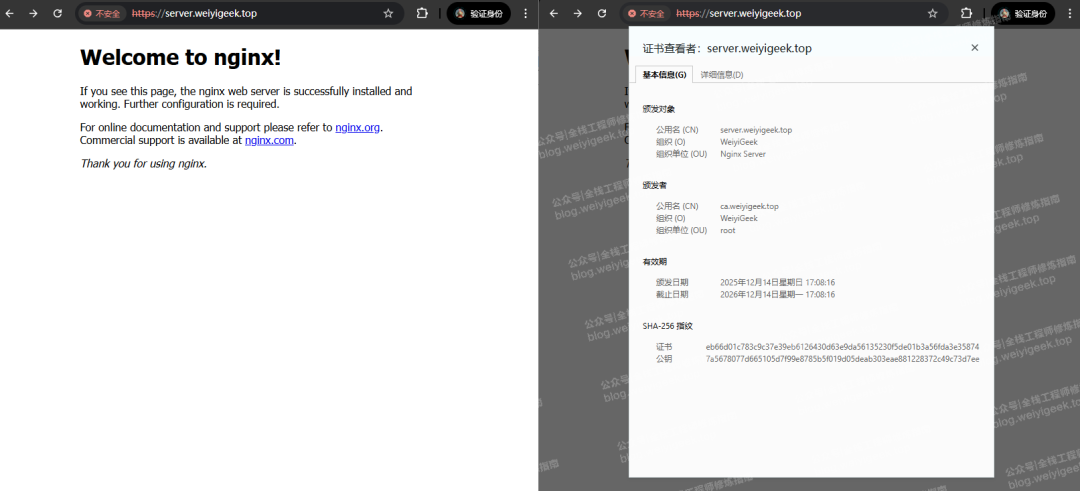Viewport: 1080px width, 491px height.
Task: Open extensions puzzle icon in right browser
Action: tap(966, 13)
